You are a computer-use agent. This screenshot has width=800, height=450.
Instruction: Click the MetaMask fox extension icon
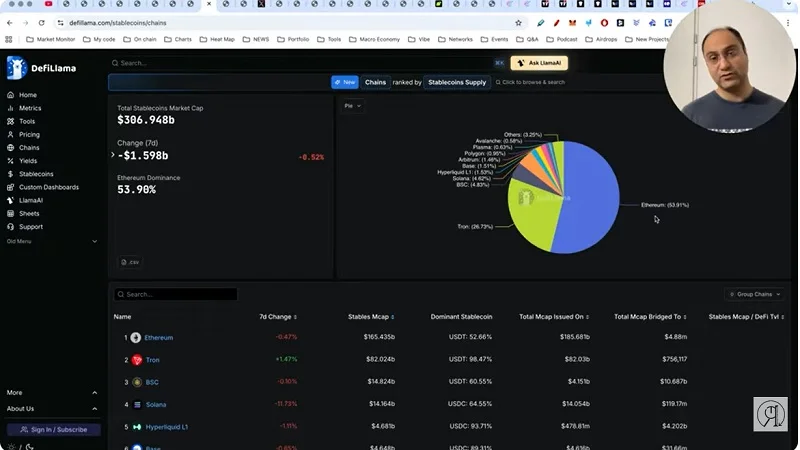[x=573, y=22]
